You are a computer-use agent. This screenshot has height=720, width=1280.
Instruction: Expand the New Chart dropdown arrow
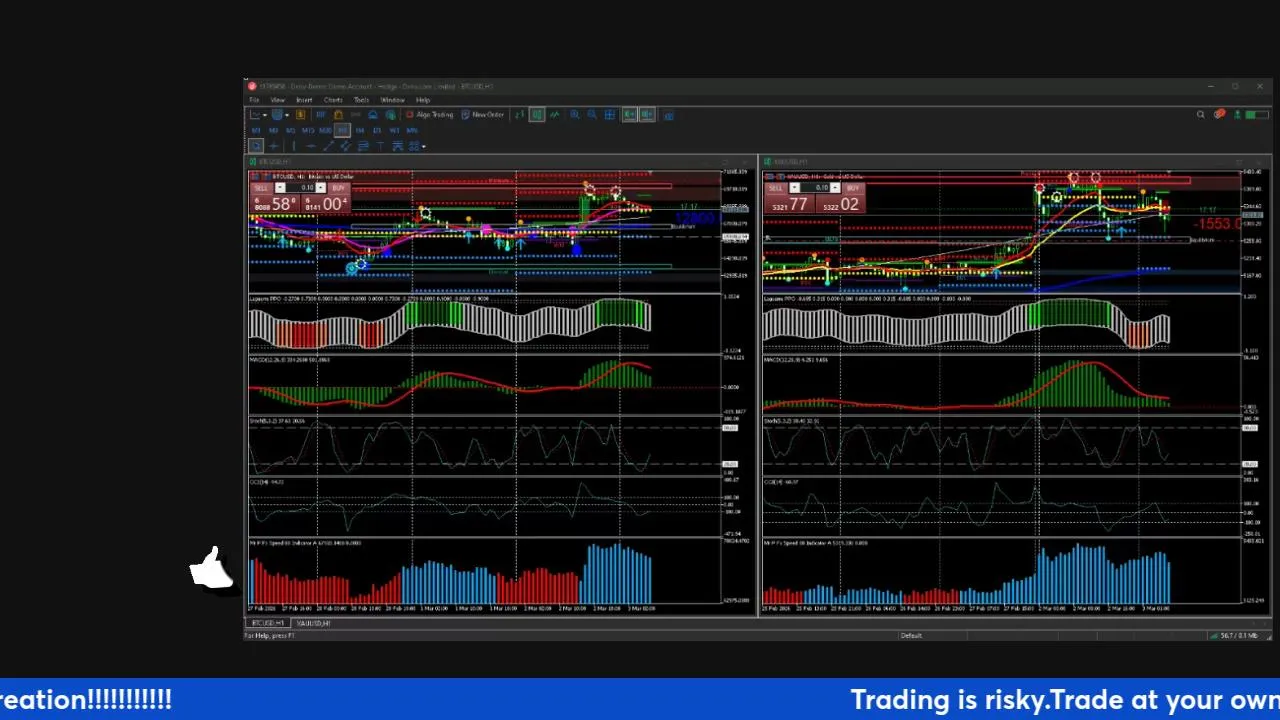(x=265, y=115)
